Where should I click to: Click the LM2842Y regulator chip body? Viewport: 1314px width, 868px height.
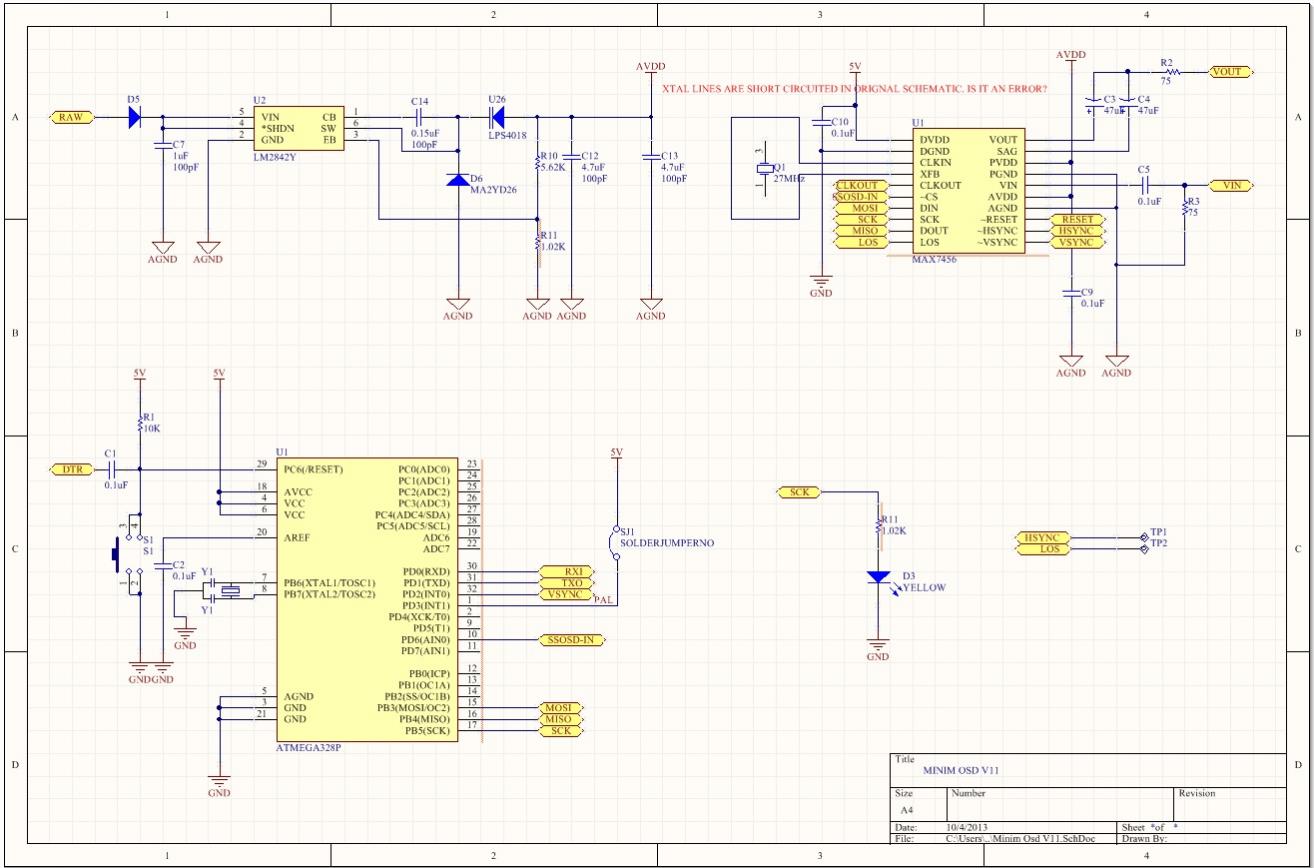pyautogui.click(x=298, y=128)
